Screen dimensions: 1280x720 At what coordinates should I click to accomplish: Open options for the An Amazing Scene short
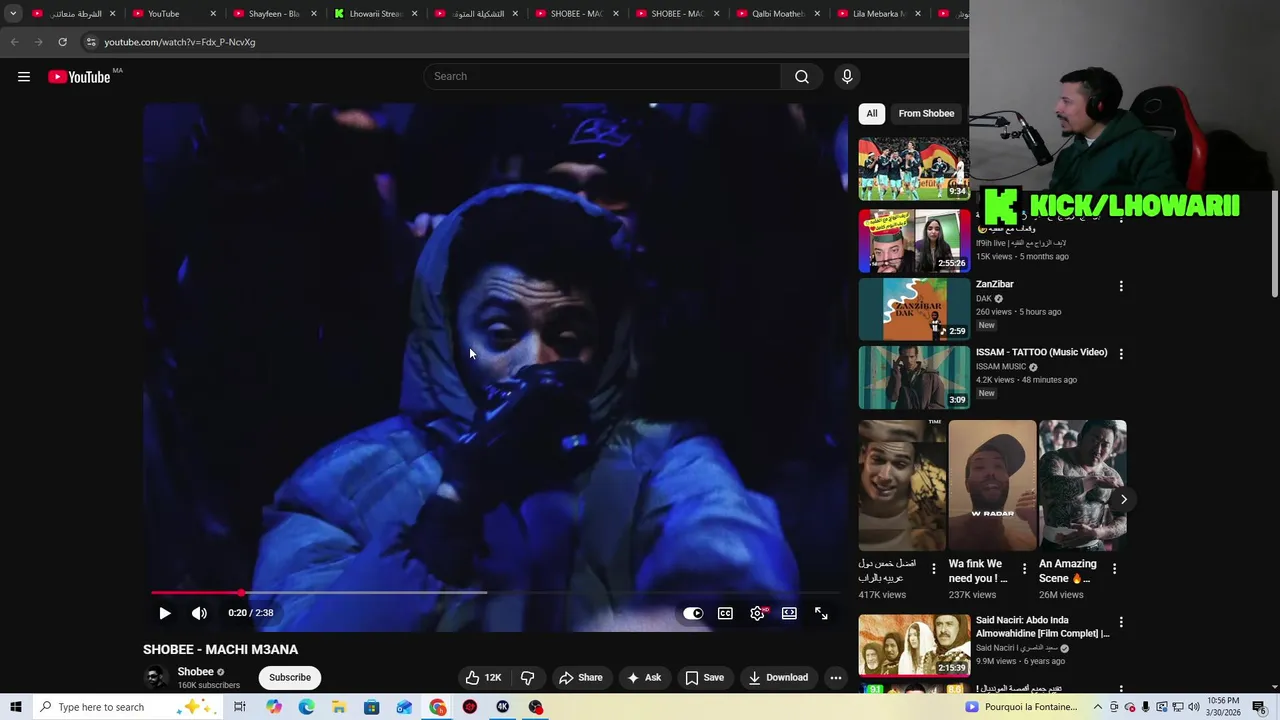pos(1114,569)
